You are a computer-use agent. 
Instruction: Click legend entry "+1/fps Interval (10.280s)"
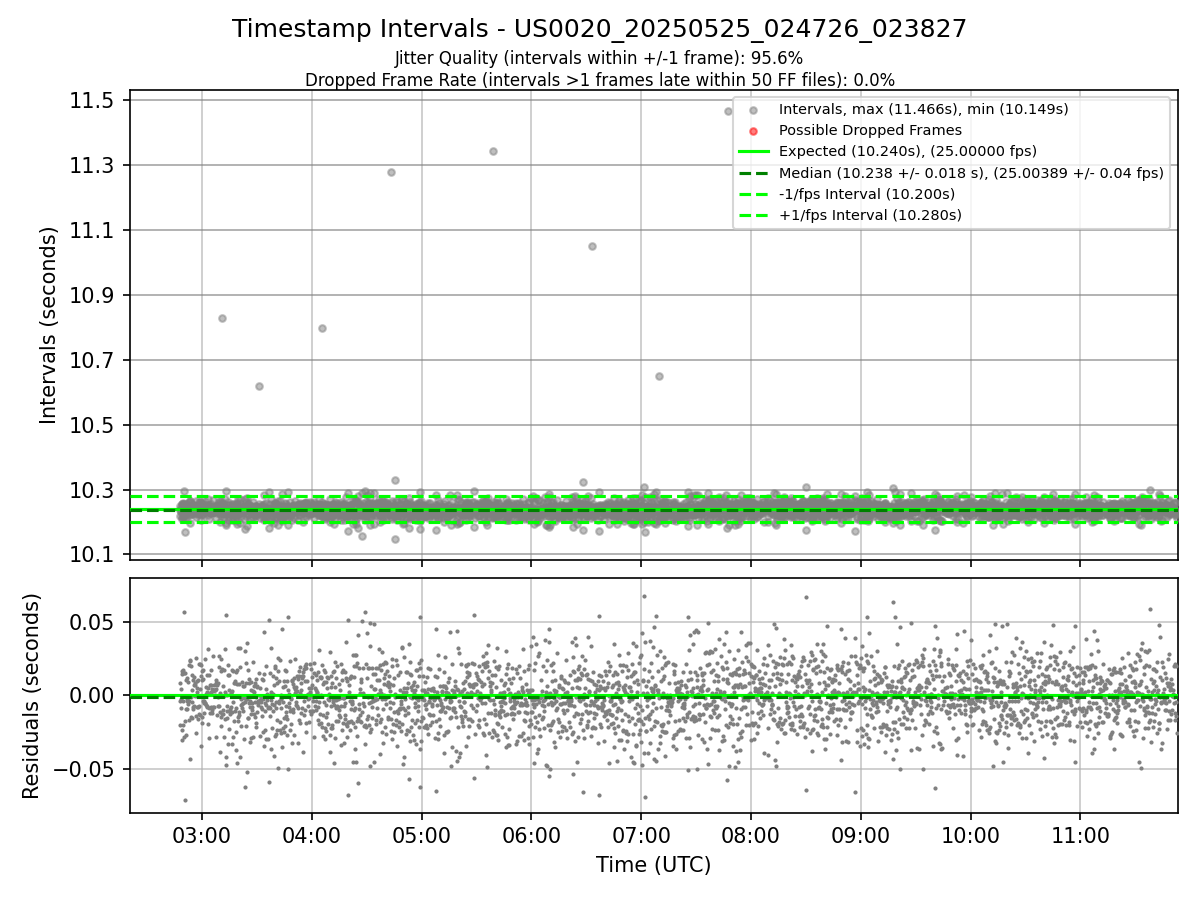pos(870,215)
